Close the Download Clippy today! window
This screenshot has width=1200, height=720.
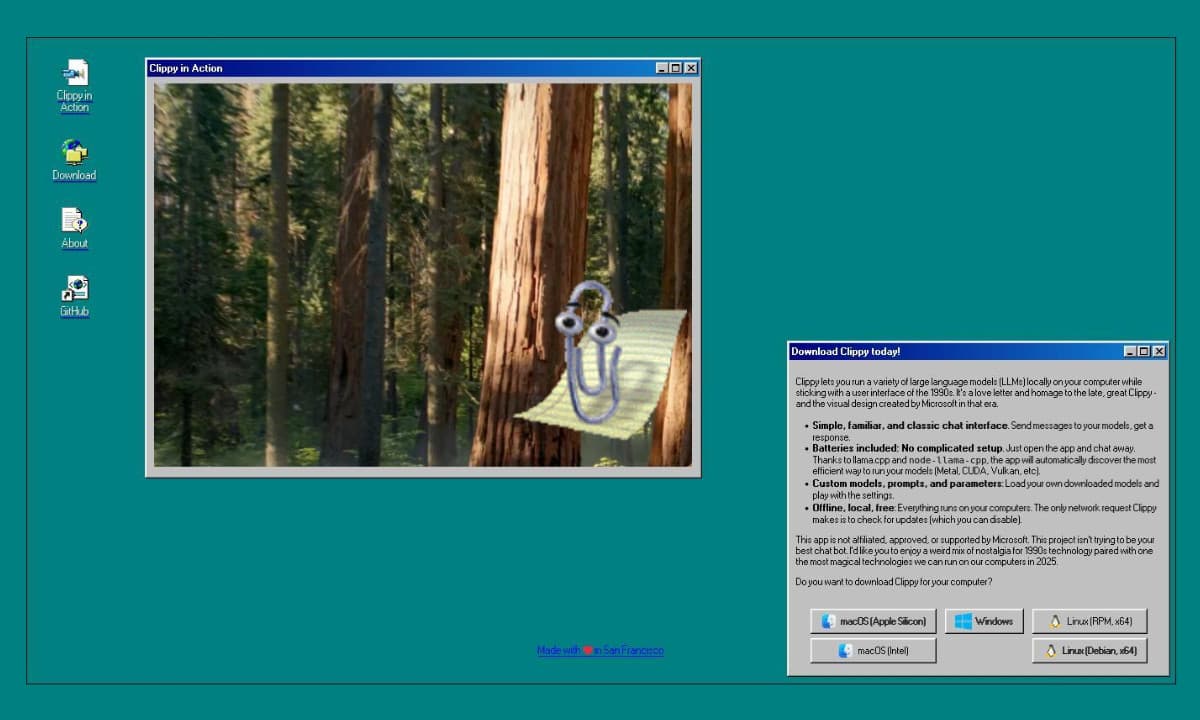[x=1159, y=352]
